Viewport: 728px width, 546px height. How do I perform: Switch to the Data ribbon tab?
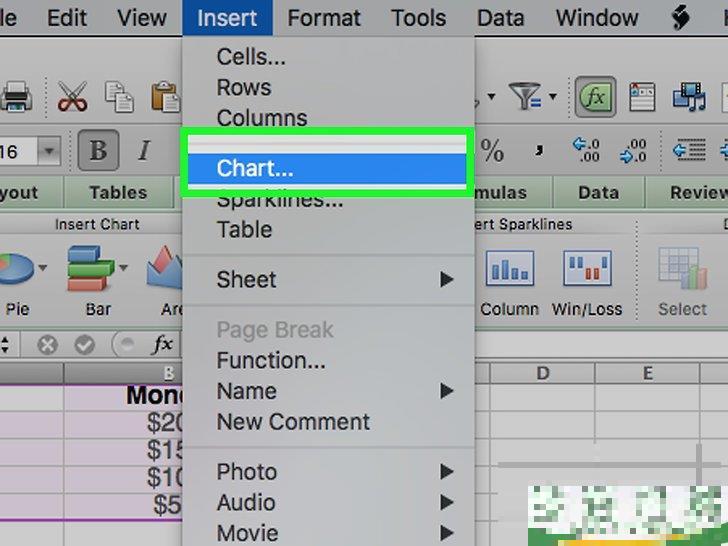tap(598, 192)
